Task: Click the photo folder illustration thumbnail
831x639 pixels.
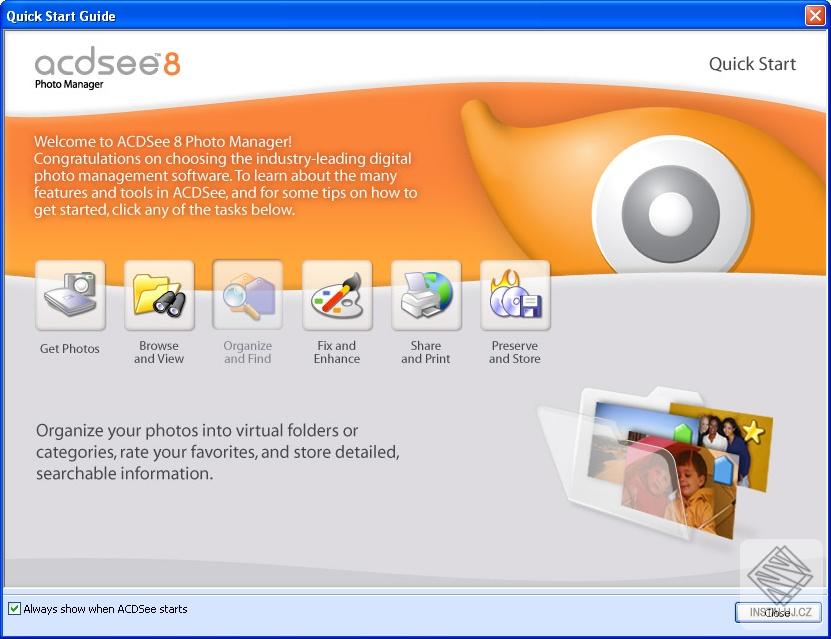Action: pyautogui.click(x=656, y=464)
